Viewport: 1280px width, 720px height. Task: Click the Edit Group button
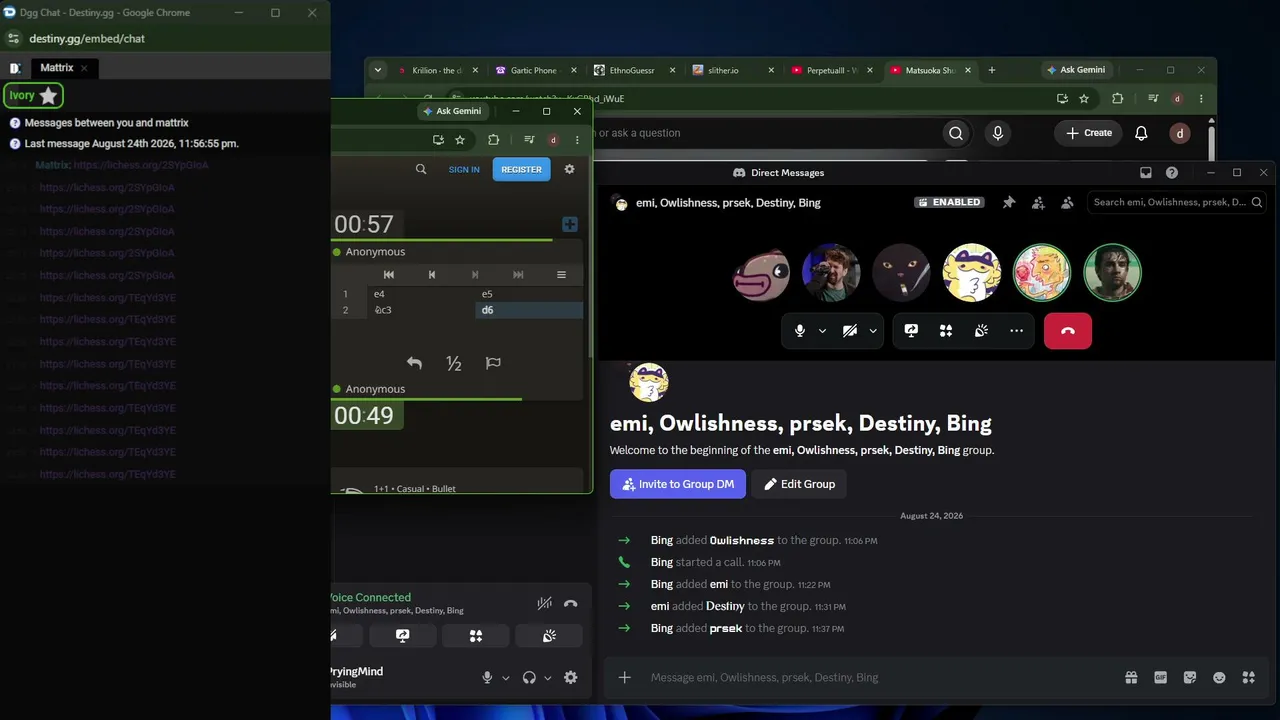click(x=799, y=484)
